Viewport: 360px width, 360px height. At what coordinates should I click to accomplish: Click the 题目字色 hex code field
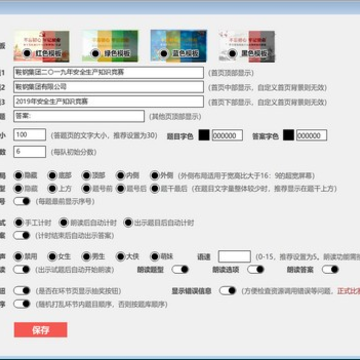pyautogui.click(x=227, y=135)
